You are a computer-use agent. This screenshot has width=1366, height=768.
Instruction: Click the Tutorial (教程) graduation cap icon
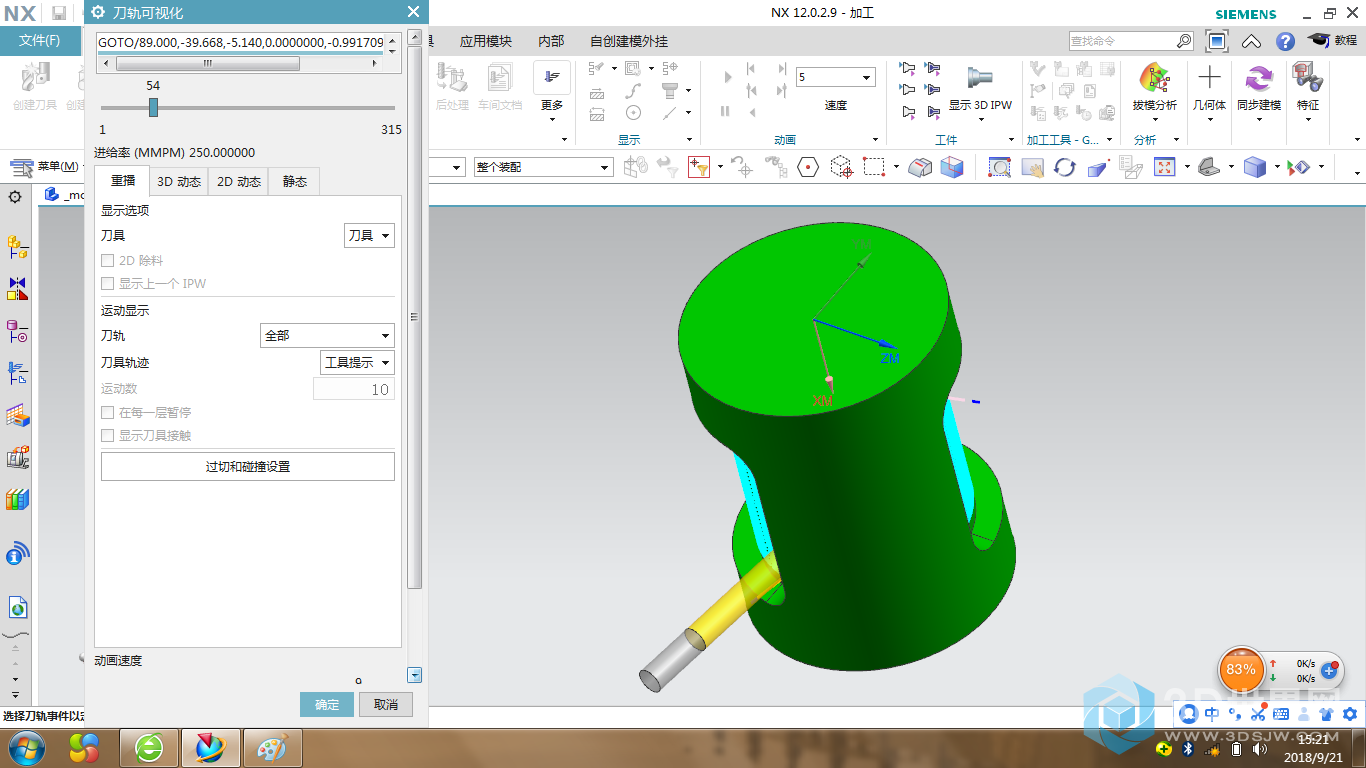[x=1320, y=41]
